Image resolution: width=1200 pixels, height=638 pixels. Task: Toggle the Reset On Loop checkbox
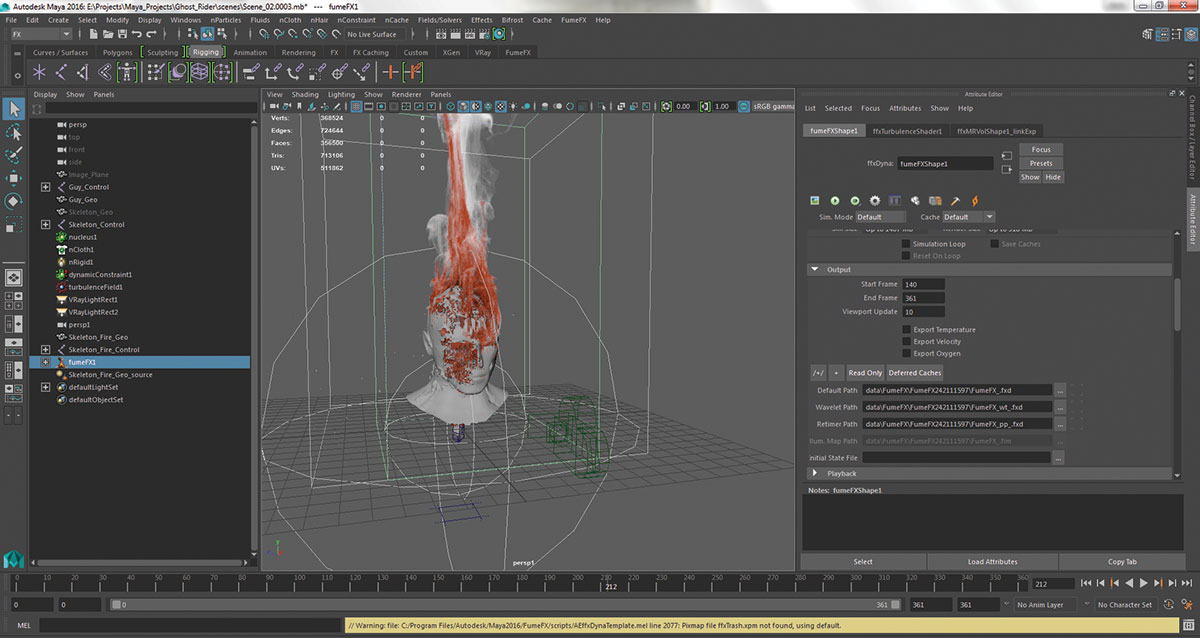point(906,256)
